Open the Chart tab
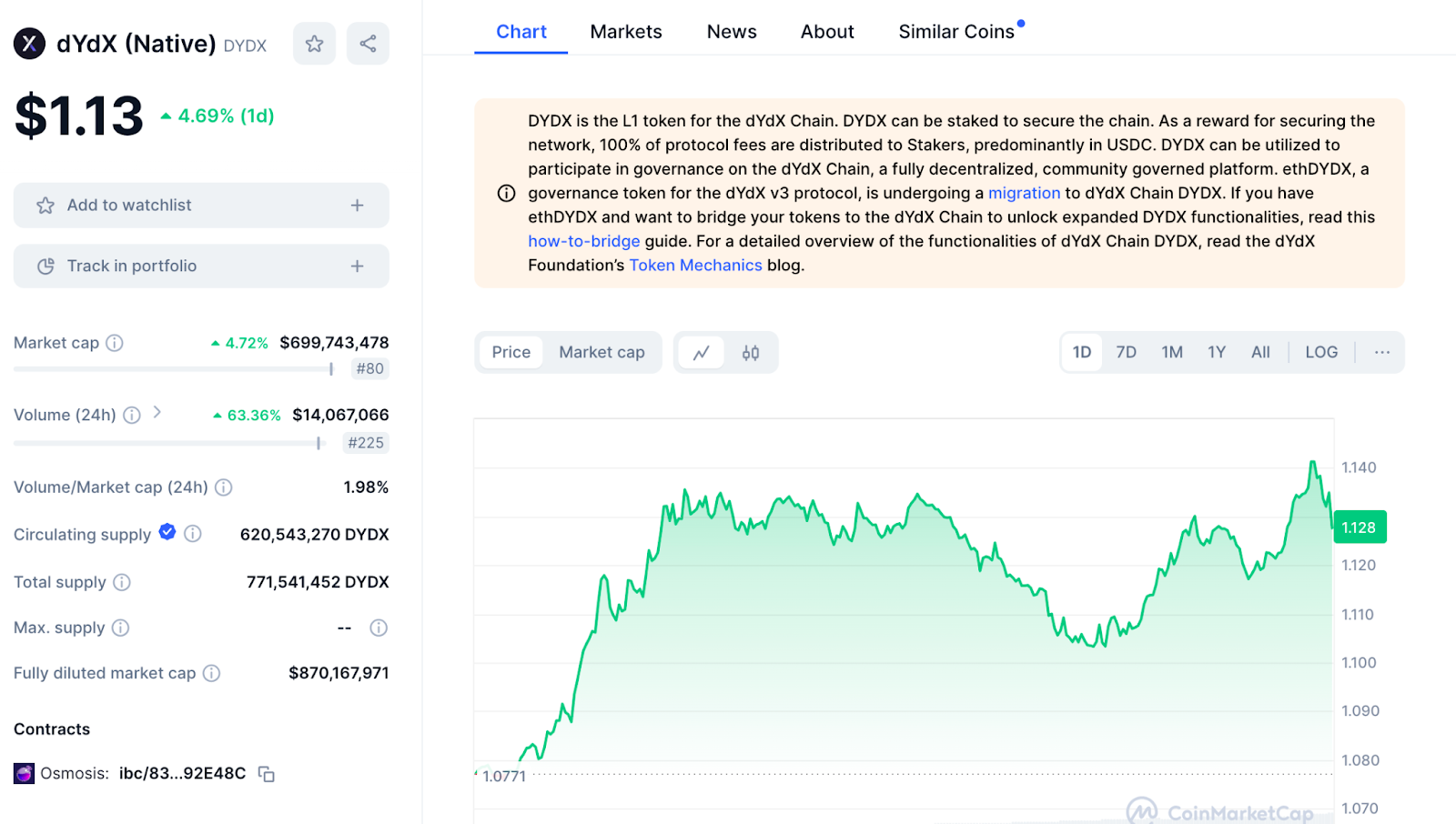The image size is (1456, 824). pos(521,32)
